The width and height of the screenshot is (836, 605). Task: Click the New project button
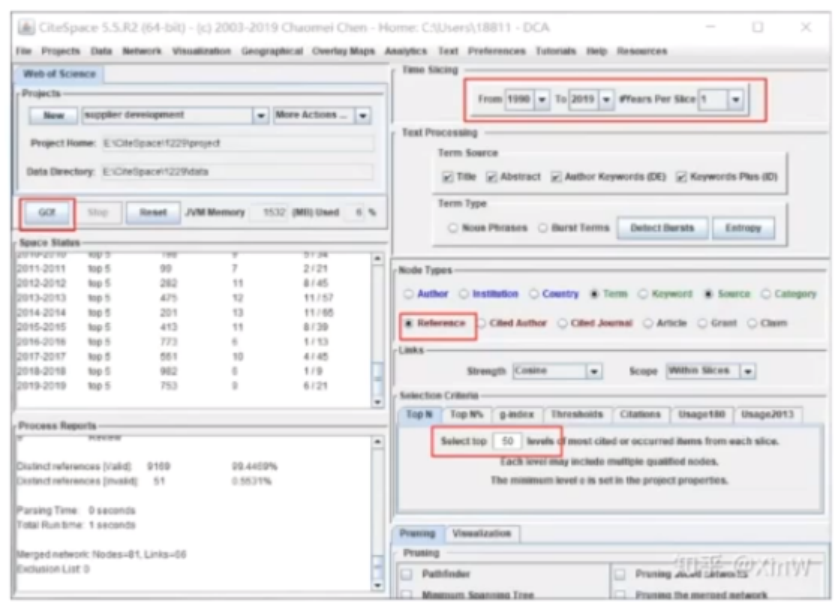[53, 115]
